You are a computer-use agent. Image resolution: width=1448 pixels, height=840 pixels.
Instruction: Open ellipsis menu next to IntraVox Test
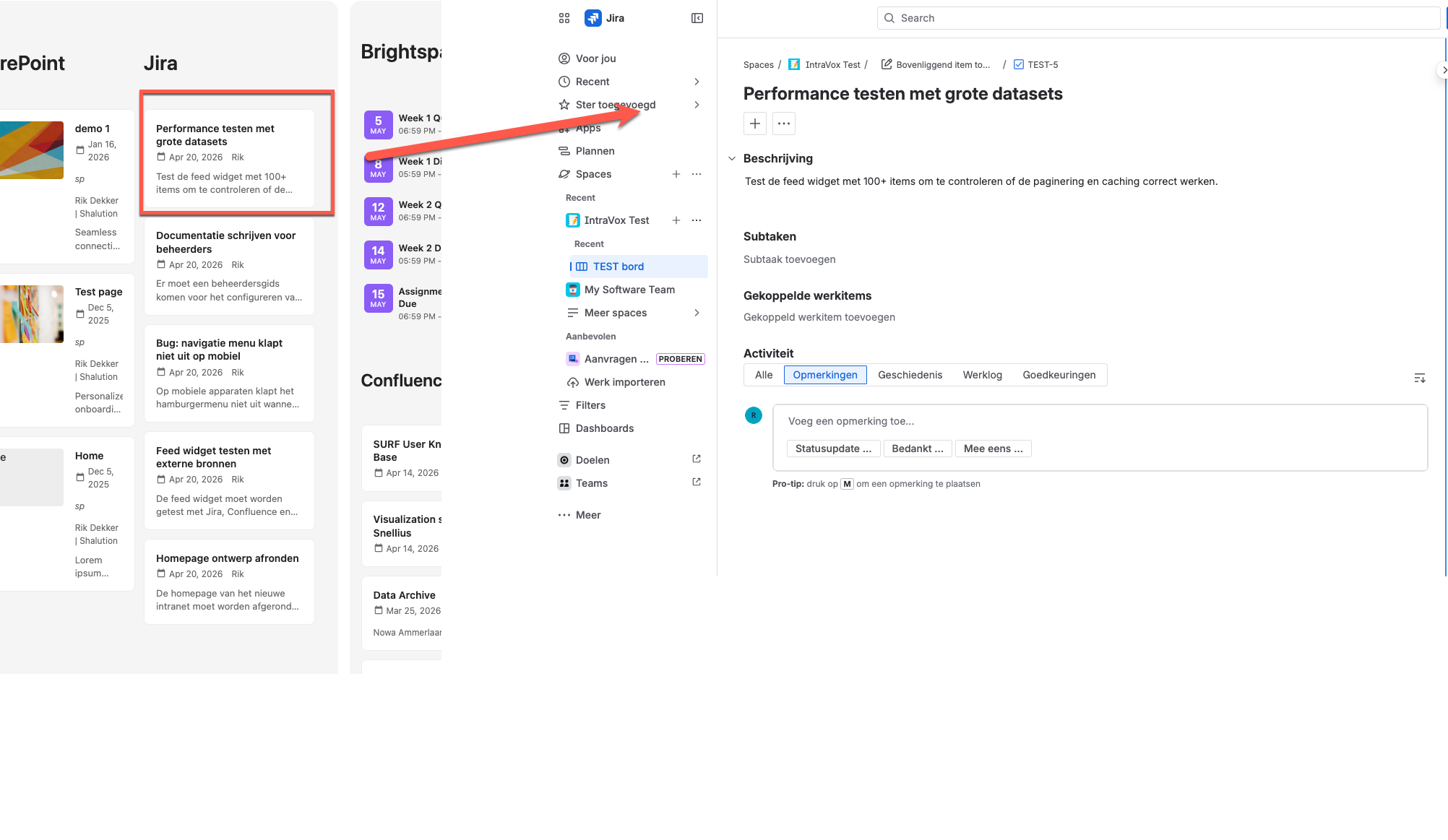[x=697, y=220]
